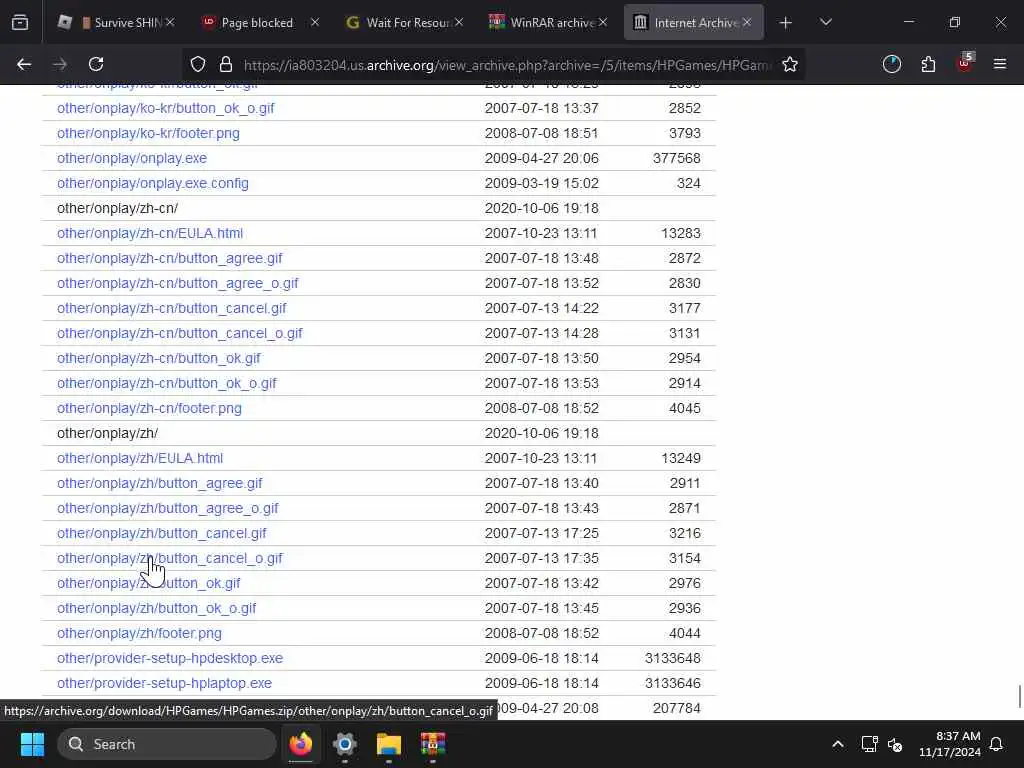Click the other/onplay/zh/ folder row text
The image size is (1024, 768).
(107, 434)
